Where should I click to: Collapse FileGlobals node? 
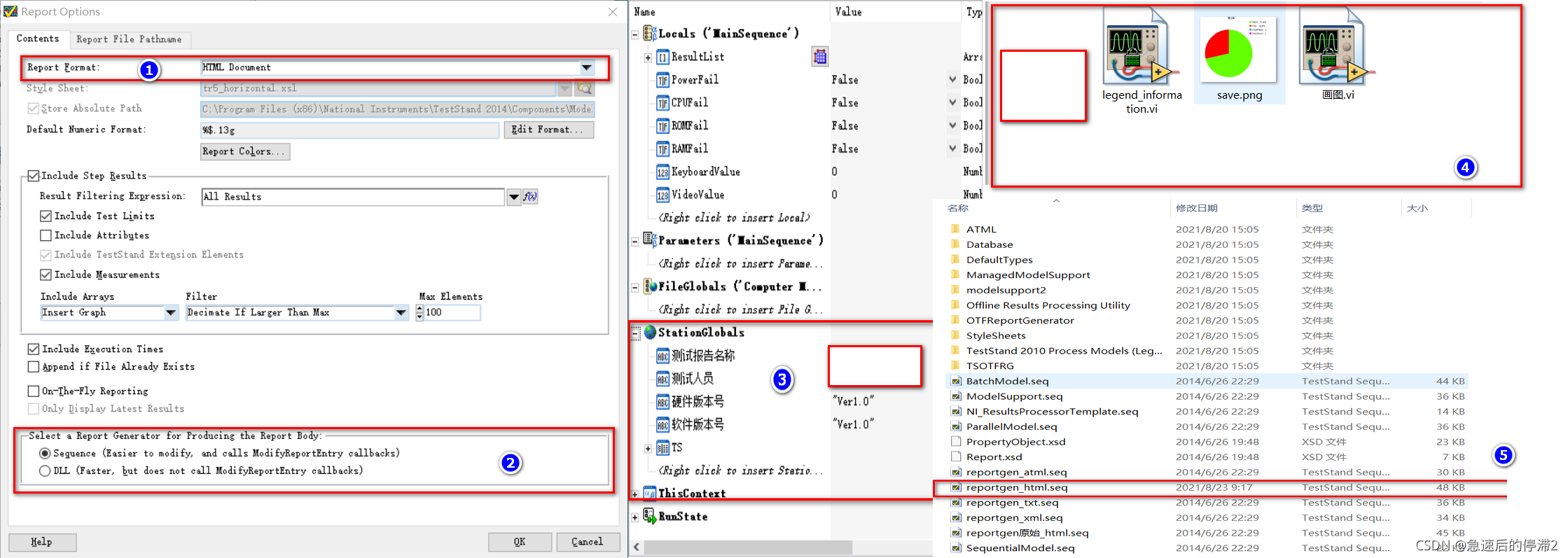[x=635, y=288]
